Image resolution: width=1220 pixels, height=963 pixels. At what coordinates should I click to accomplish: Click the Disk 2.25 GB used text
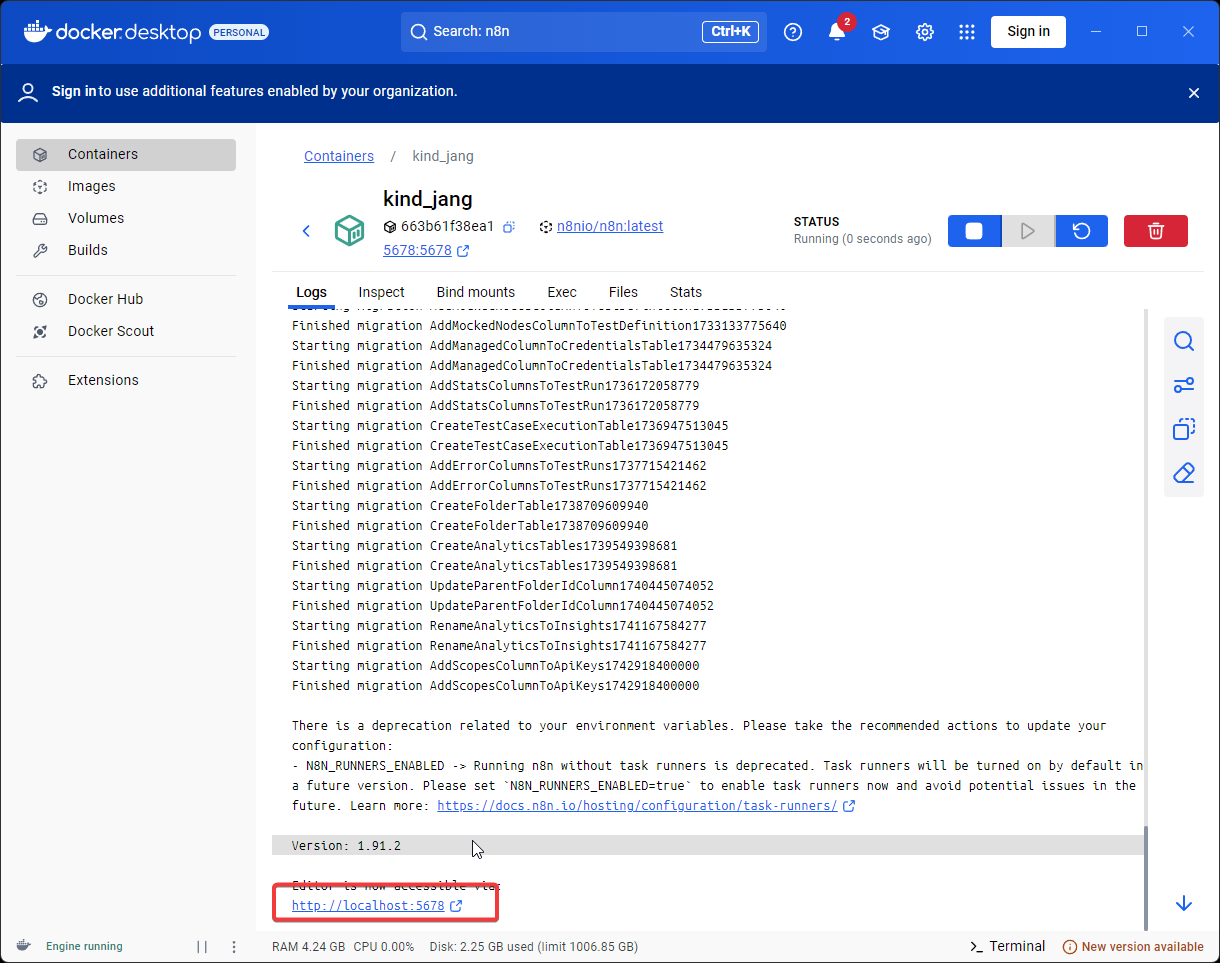(534, 946)
